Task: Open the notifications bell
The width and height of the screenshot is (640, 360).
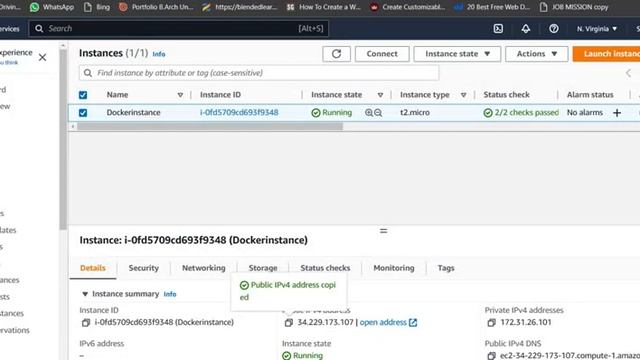Action: [526, 29]
